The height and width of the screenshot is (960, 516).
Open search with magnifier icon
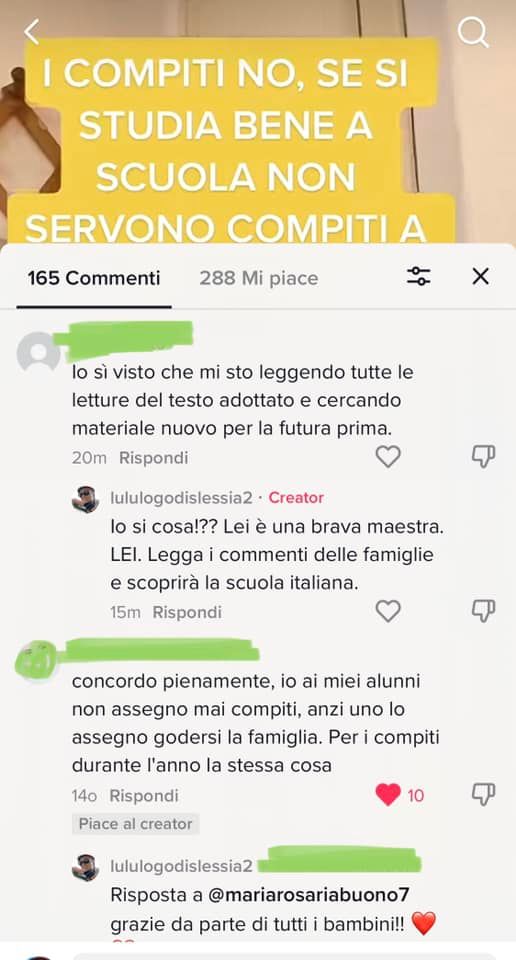click(x=473, y=32)
